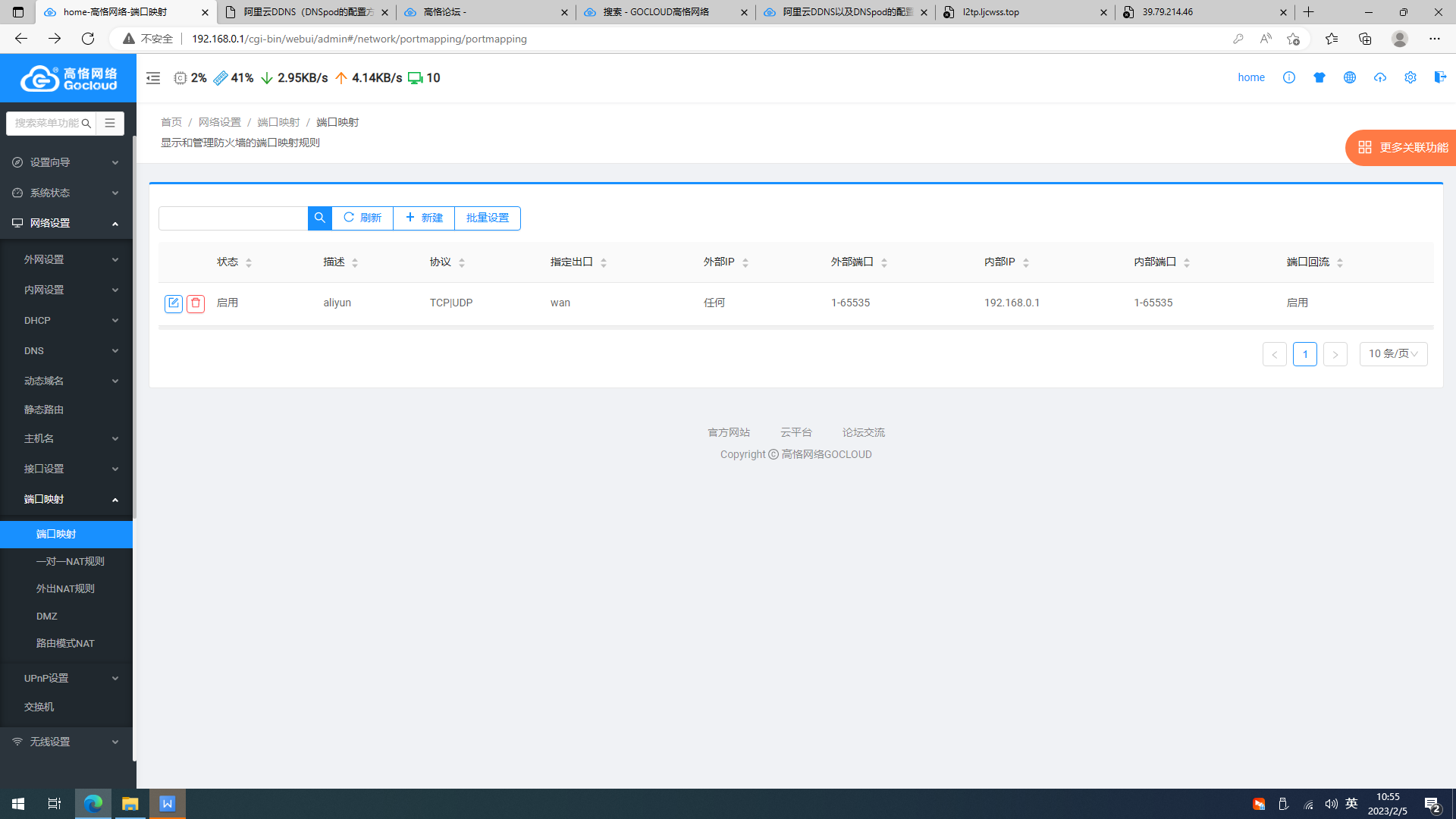The width and height of the screenshot is (1456, 819).
Task: Open notification center in system tray
Action: click(x=1432, y=804)
